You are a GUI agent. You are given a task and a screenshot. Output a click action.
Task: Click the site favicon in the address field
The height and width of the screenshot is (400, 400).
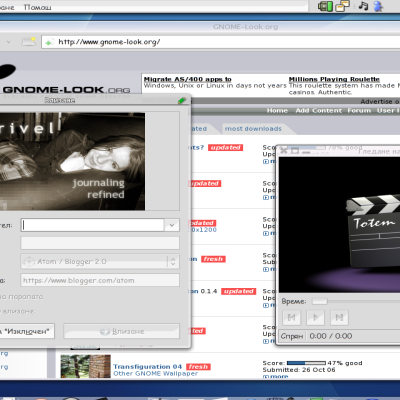49,42
